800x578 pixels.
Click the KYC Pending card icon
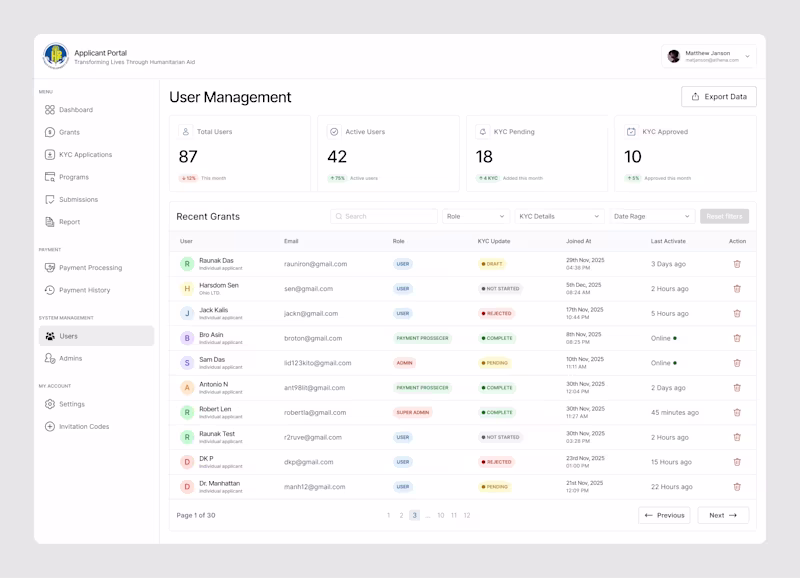point(483,132)
